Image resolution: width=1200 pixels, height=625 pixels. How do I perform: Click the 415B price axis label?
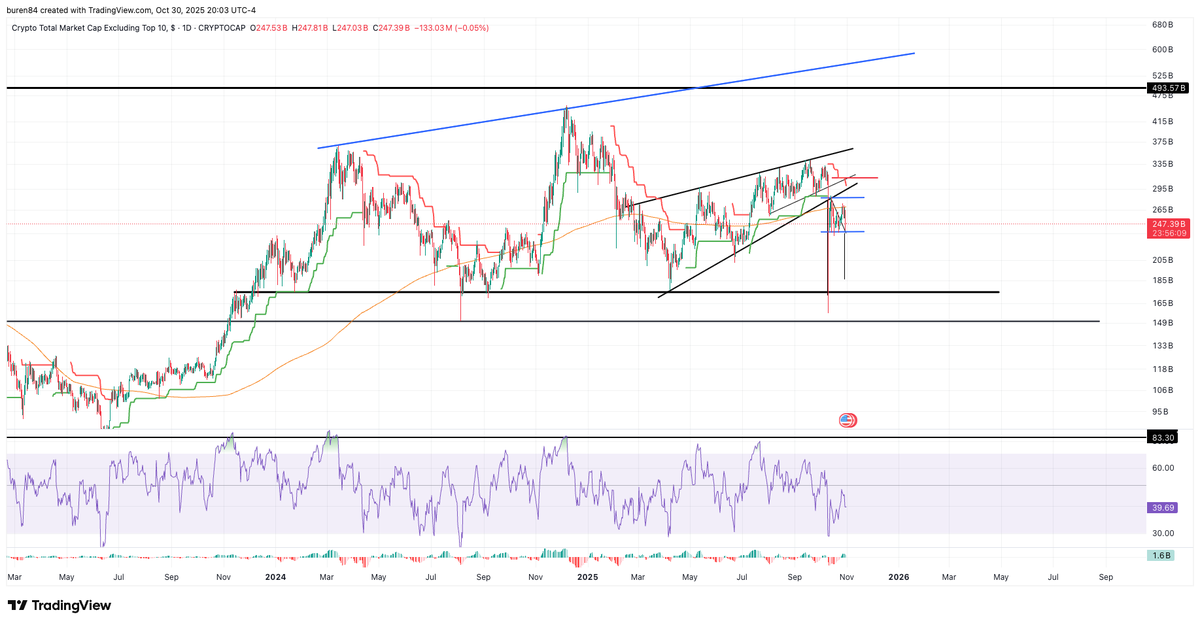(1162, 121)
